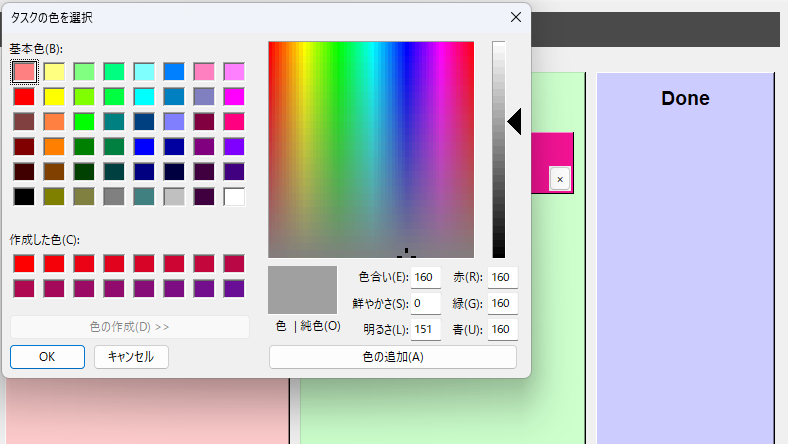
Task: Click the Done column heading
Action: coord(685,98)
